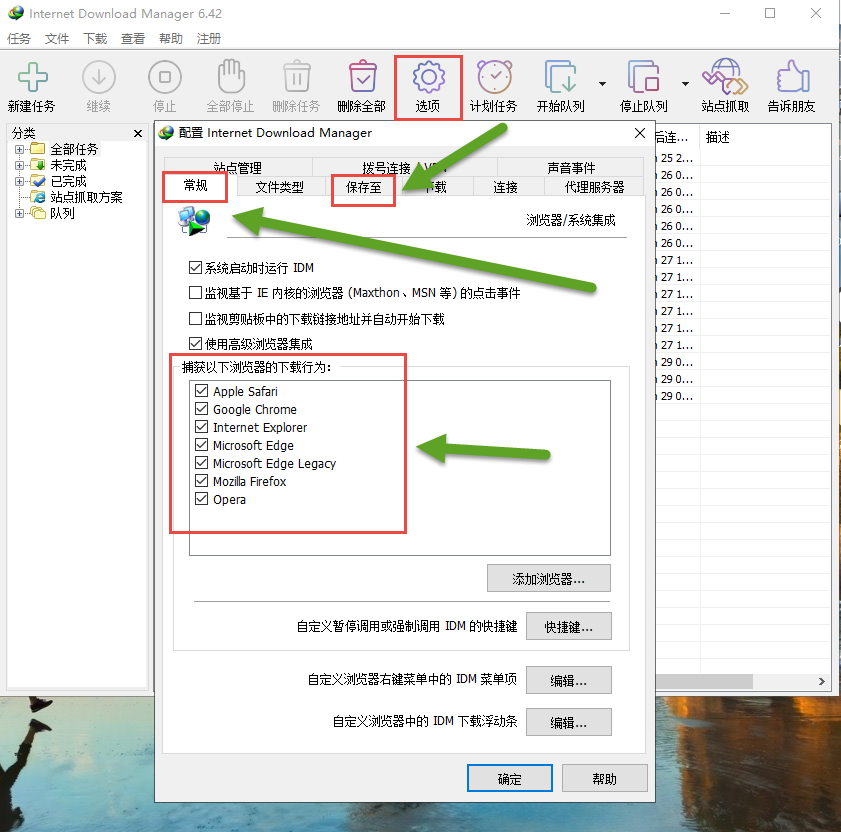Close the configuration dialog
Screen dimensions: 841x832
click(640, 132)
